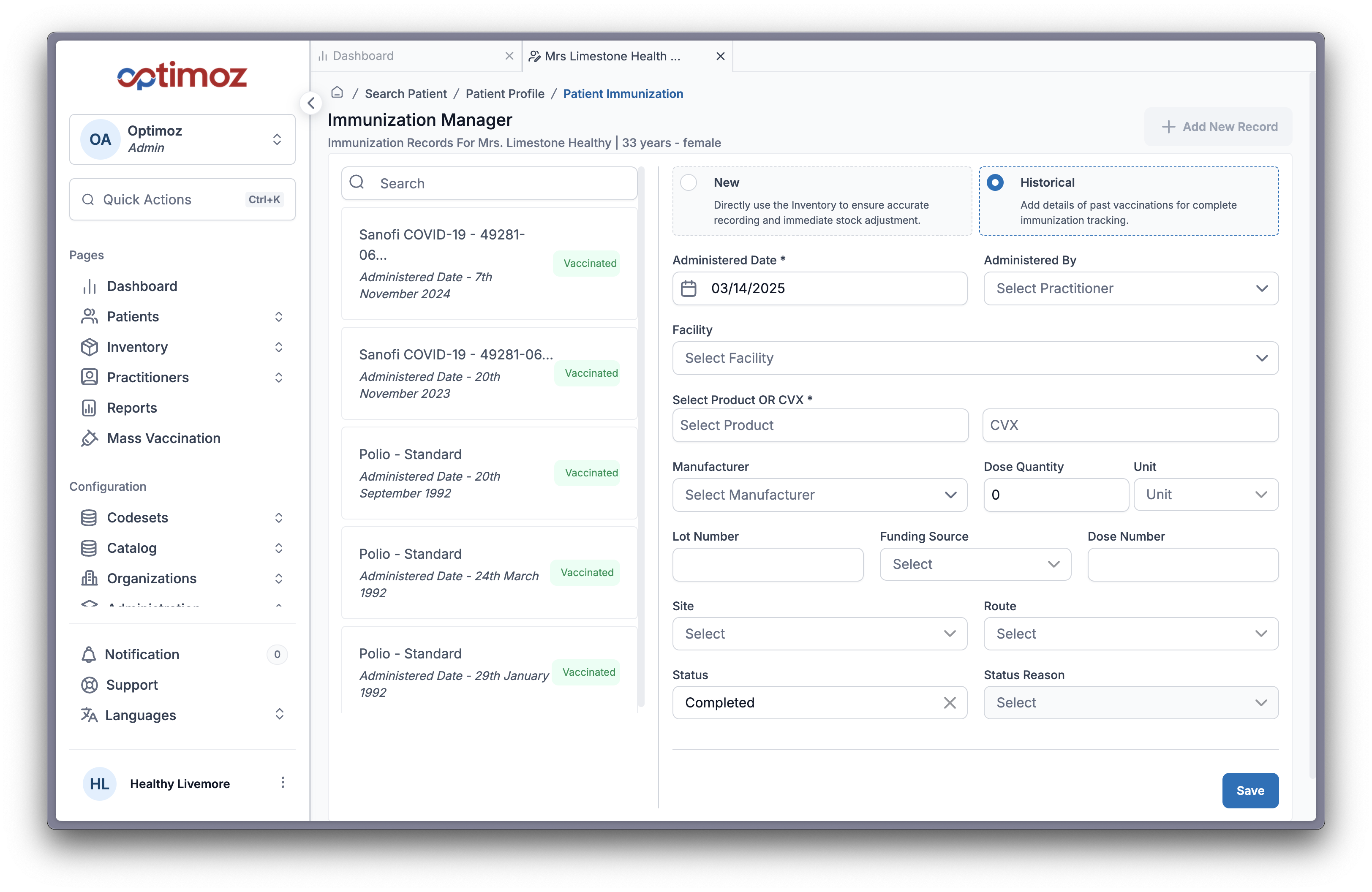1372x892 pixels.
Task: Click the CVX input field
Action: [x=1130, y=425]
